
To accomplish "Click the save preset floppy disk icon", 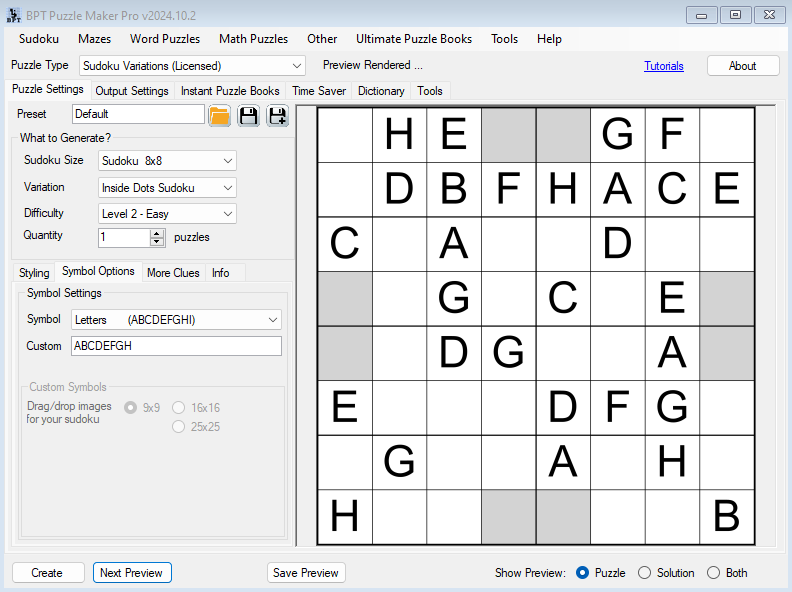I will (x=248, y=115).
